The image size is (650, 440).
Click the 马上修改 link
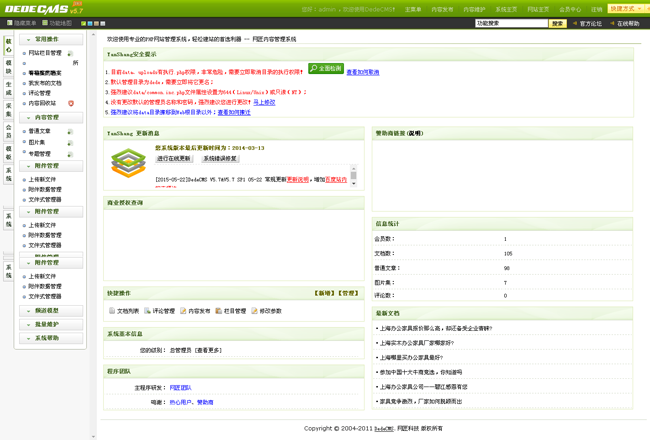tap(264, 102)
